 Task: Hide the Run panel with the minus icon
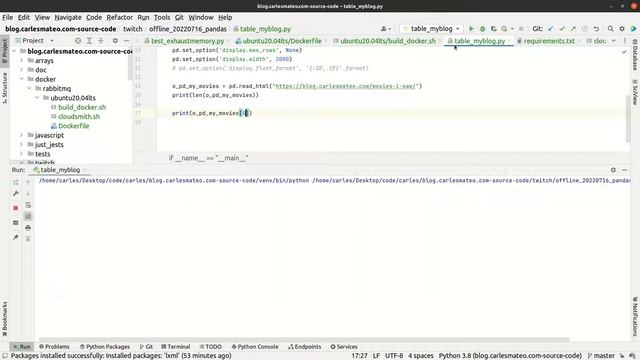click(624, 170)
